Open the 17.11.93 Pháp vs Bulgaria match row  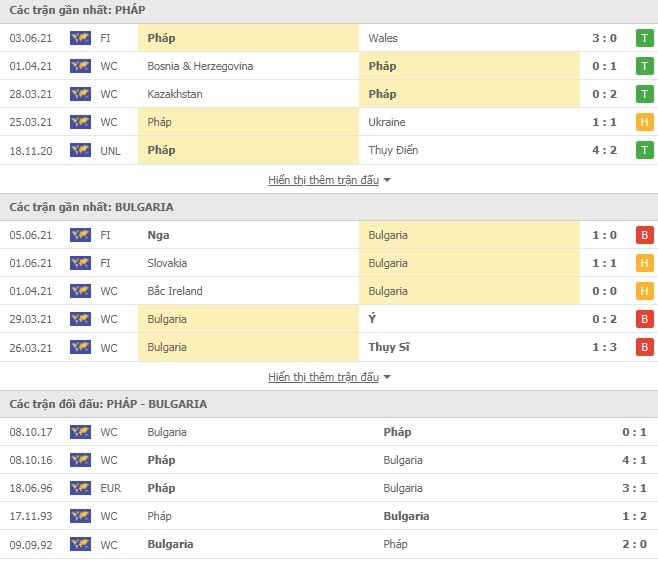pos(329,516)
